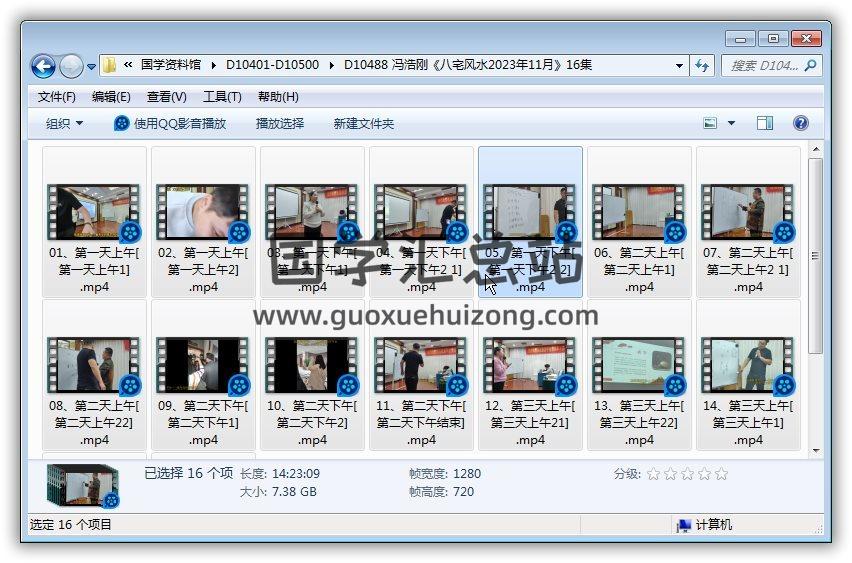This screenshot has height=563, width=852.
Task: Select video 03、第一天下午1 thumbnail
Action: click(x=312, y=212)
